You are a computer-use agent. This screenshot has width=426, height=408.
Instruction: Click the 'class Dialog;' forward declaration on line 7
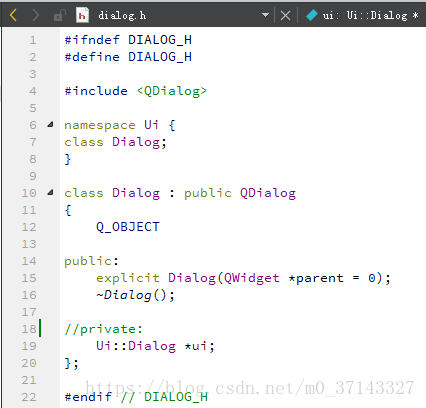[115, 142]
